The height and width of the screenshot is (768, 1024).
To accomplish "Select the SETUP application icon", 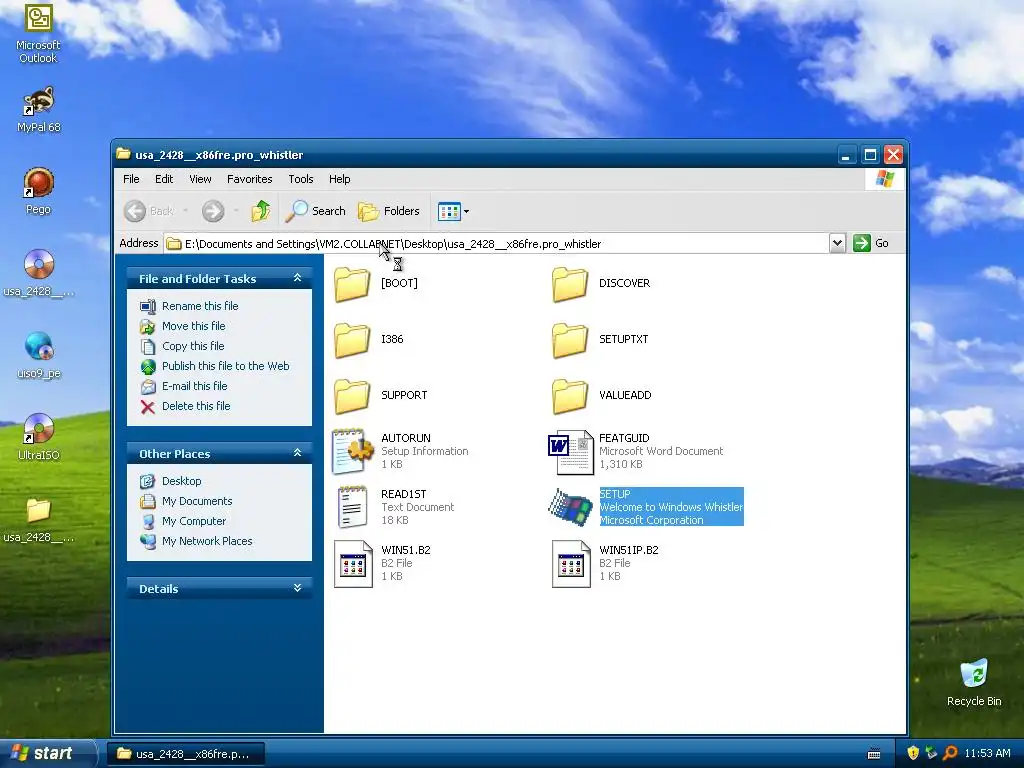I will coord(570,507).
